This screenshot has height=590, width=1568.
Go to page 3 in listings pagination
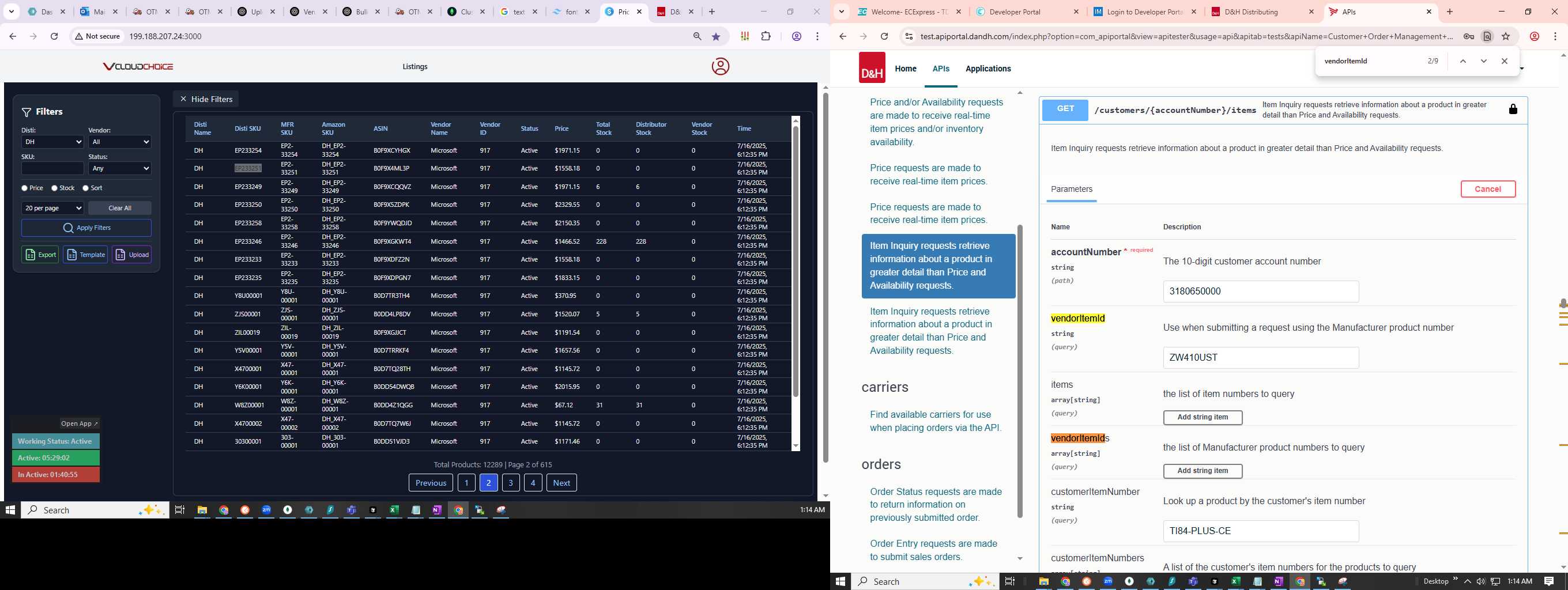(x=511, y=483)
